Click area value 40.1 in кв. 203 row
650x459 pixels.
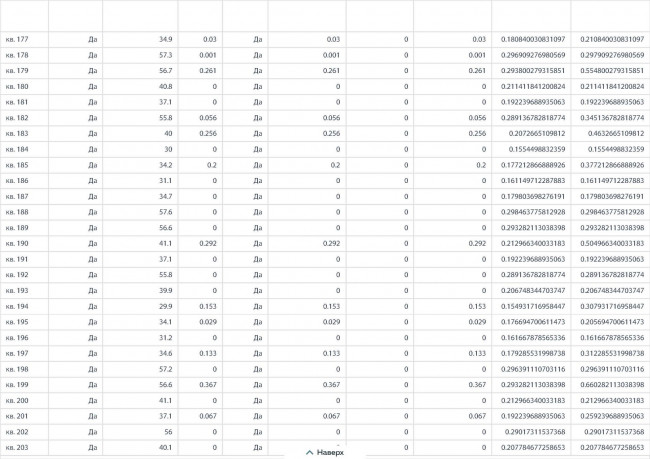coord(165,447)
